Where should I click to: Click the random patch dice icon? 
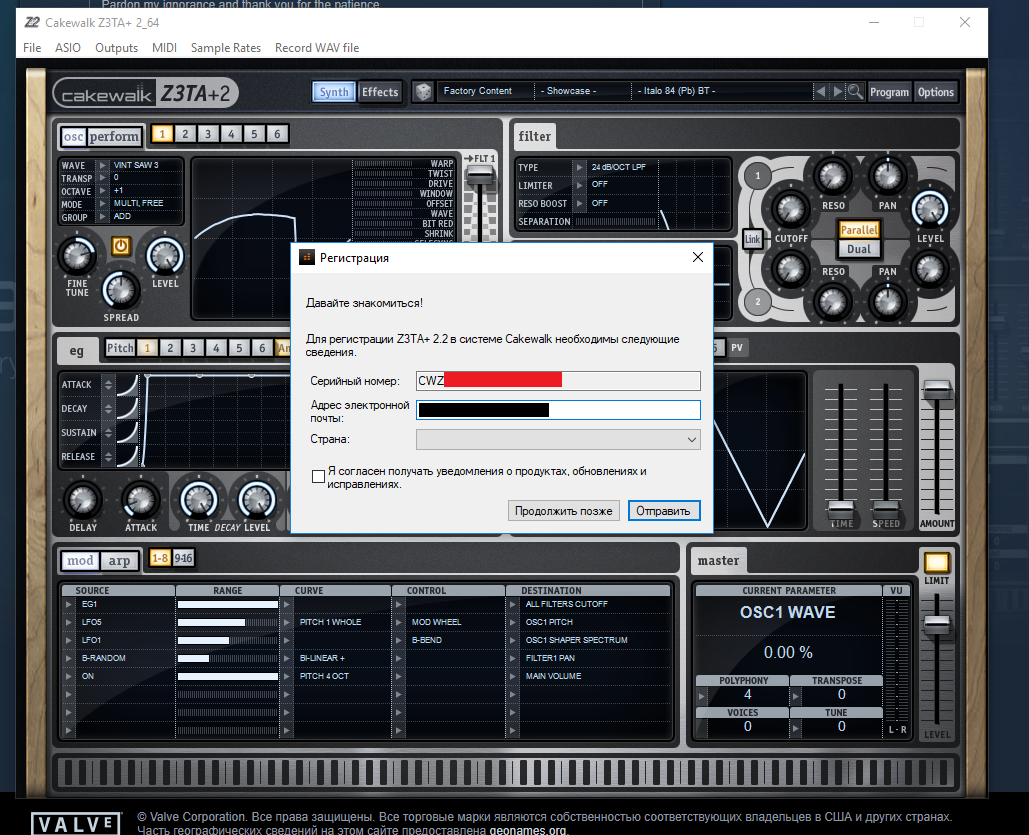[x=423, y=92]
